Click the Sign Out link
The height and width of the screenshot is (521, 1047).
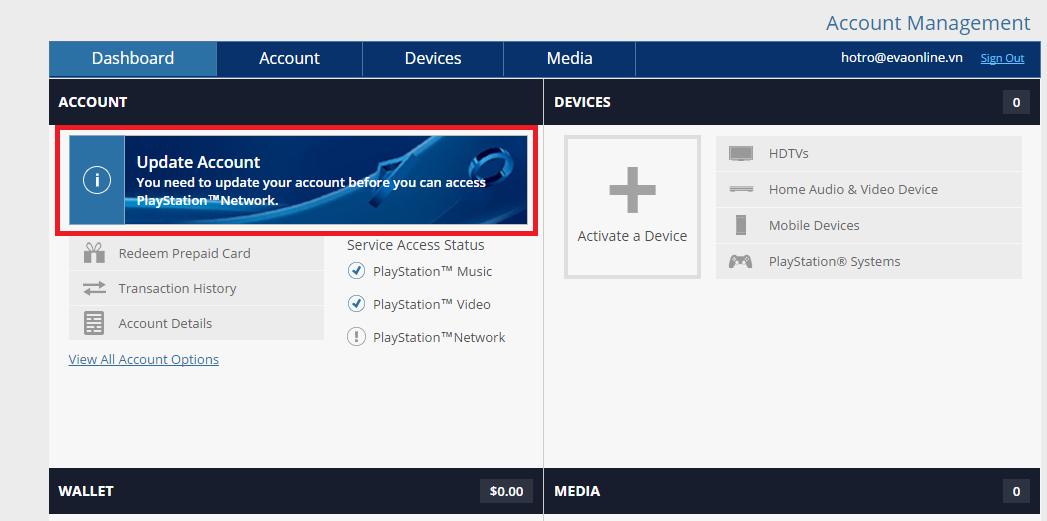pos(1002,58)
